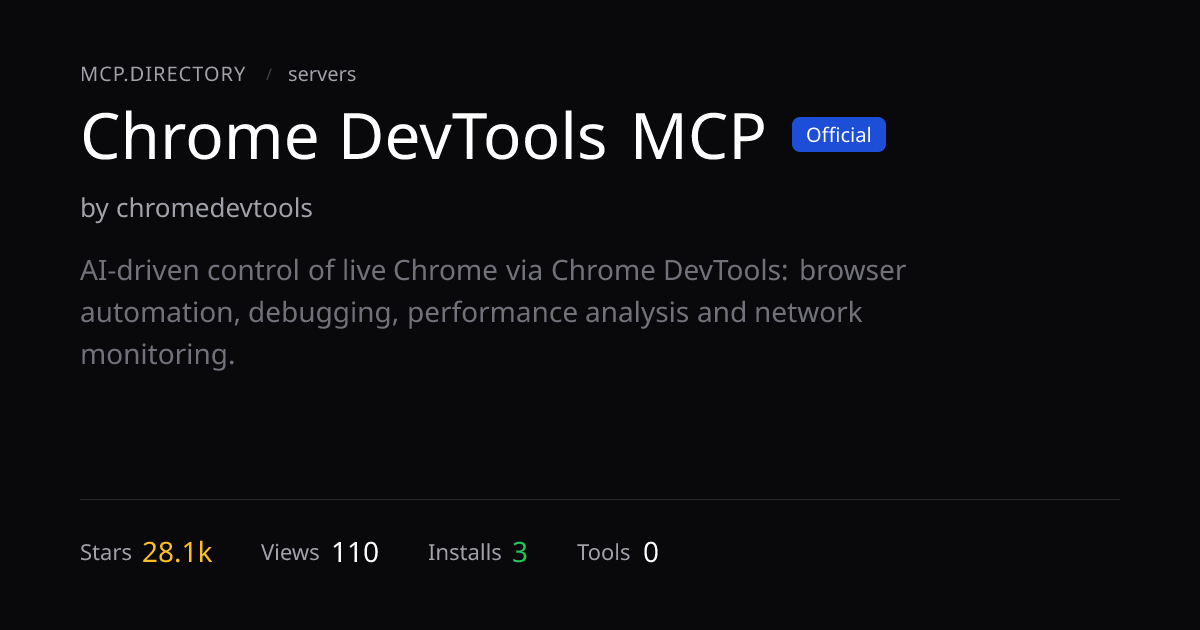Click the Tools count 0
This screenshot has width=1200, height=630.
tap(651, 552)
